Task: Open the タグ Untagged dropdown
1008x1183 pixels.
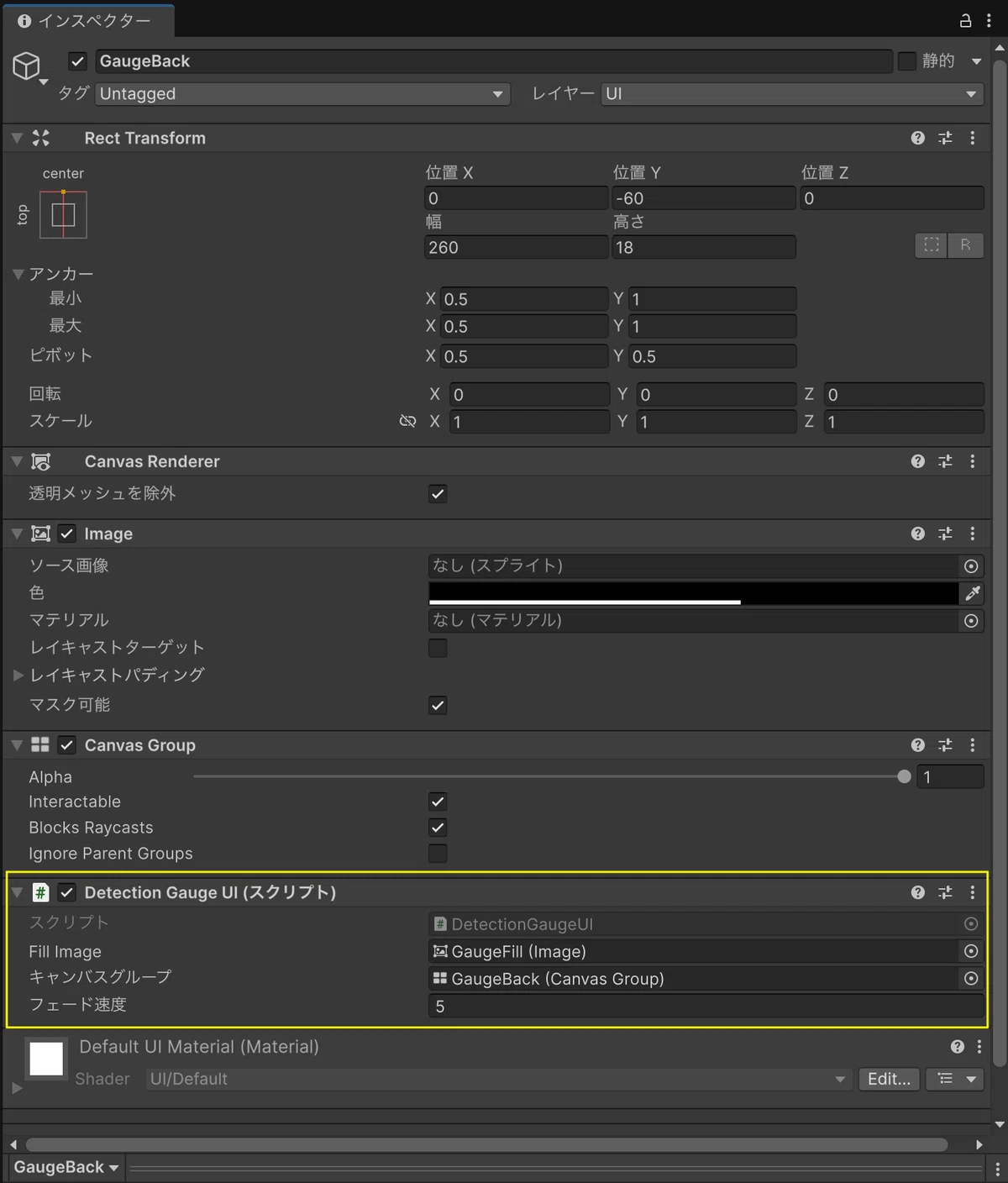Action: tap(302, 94)
